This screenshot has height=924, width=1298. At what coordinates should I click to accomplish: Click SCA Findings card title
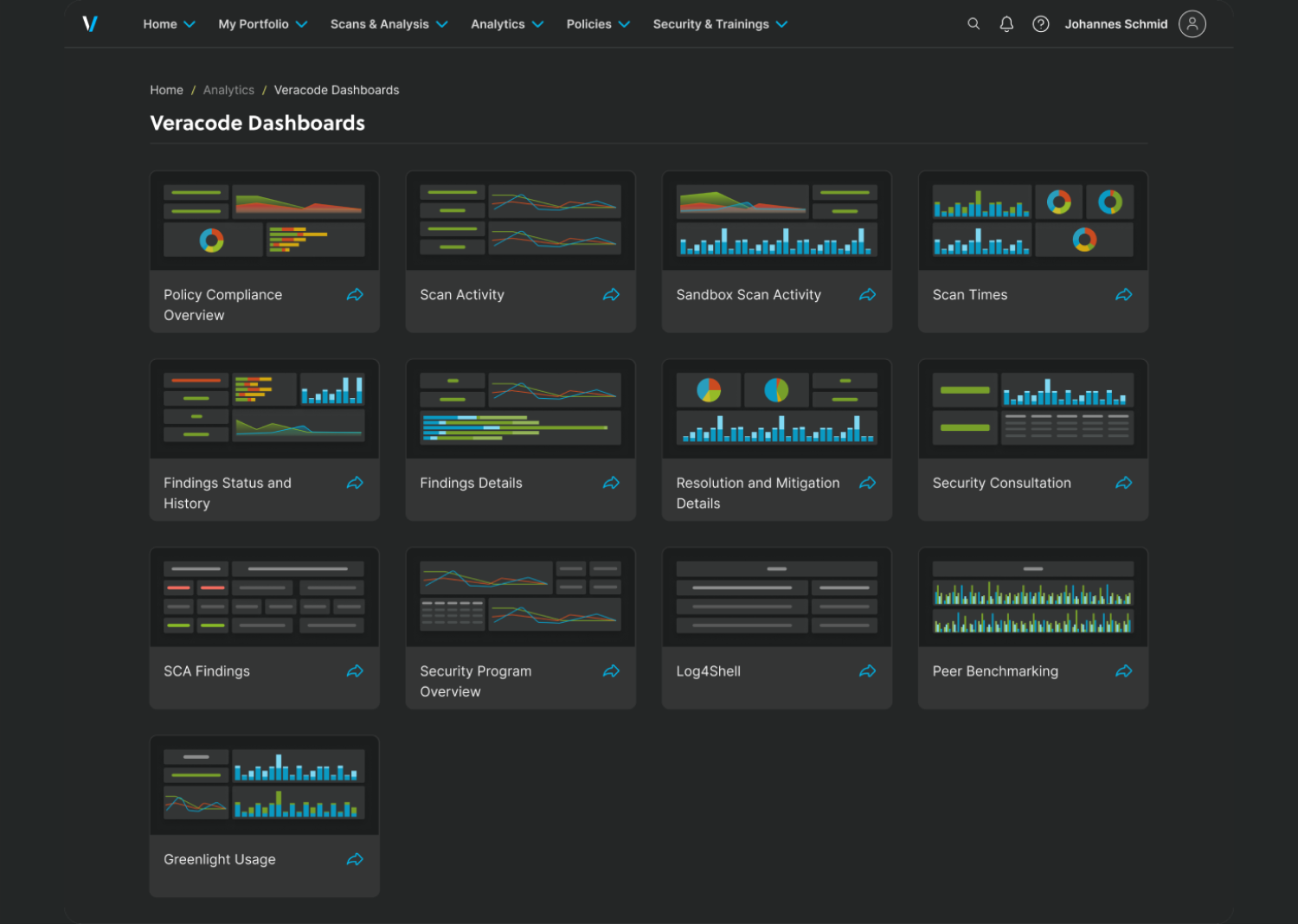207,671
